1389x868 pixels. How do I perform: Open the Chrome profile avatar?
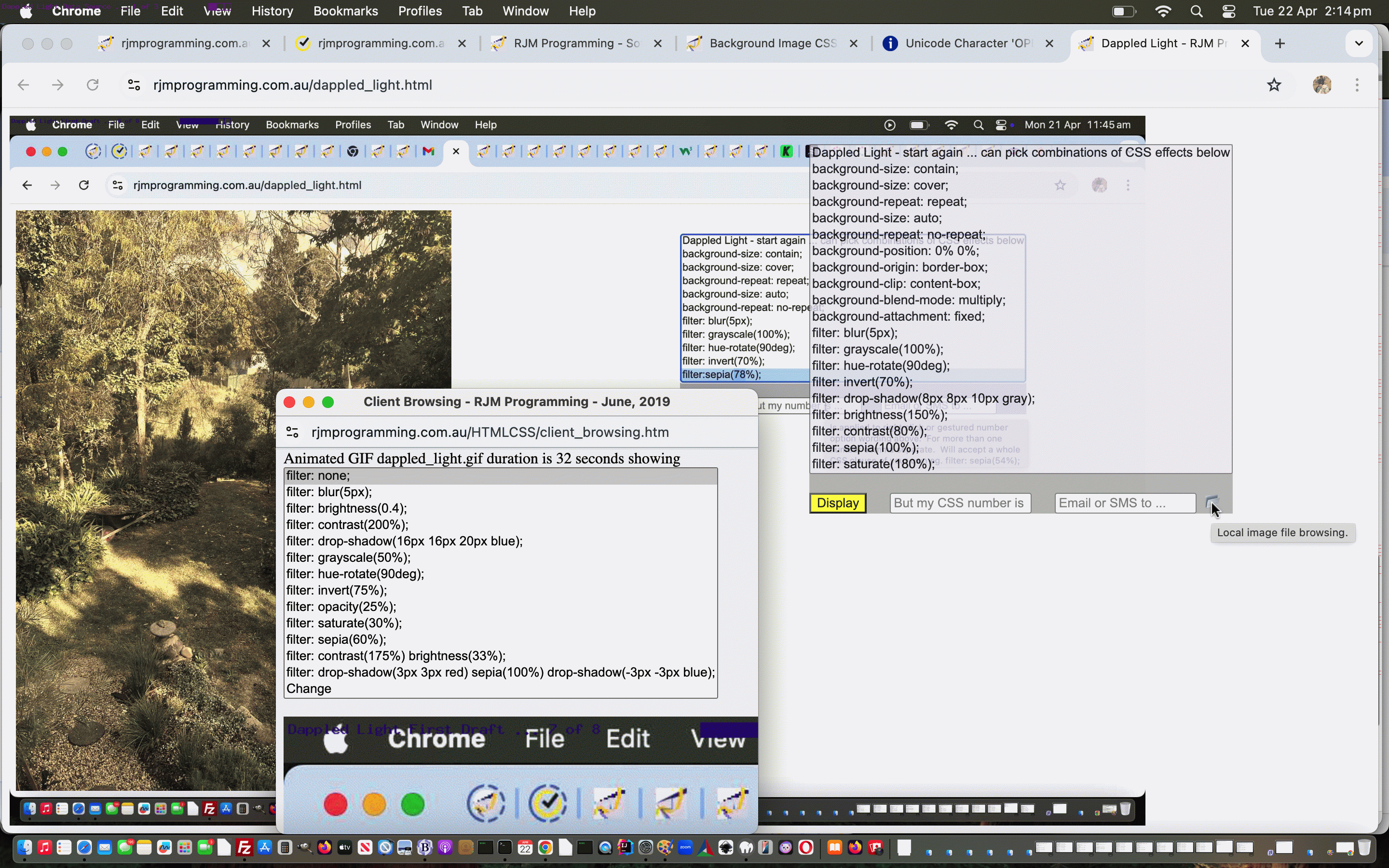[x=1322, y=85]
